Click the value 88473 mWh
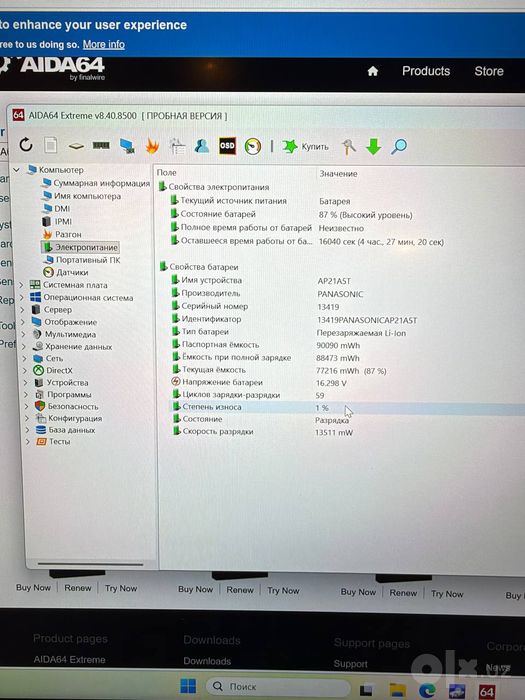Image resolution: width=525 pixels, height=700 pixels. pos(338,358)
